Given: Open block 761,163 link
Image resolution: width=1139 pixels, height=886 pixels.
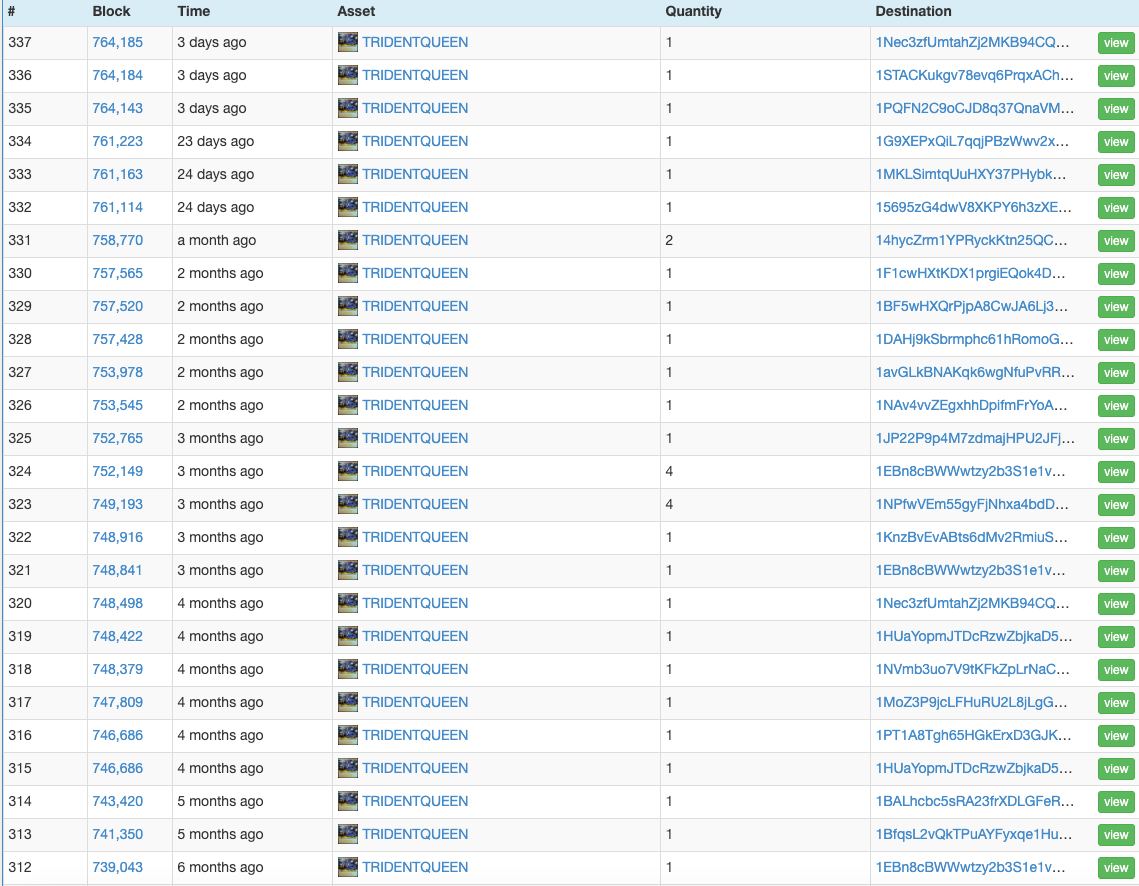Looking at the screenshot, I should (118, 174).
